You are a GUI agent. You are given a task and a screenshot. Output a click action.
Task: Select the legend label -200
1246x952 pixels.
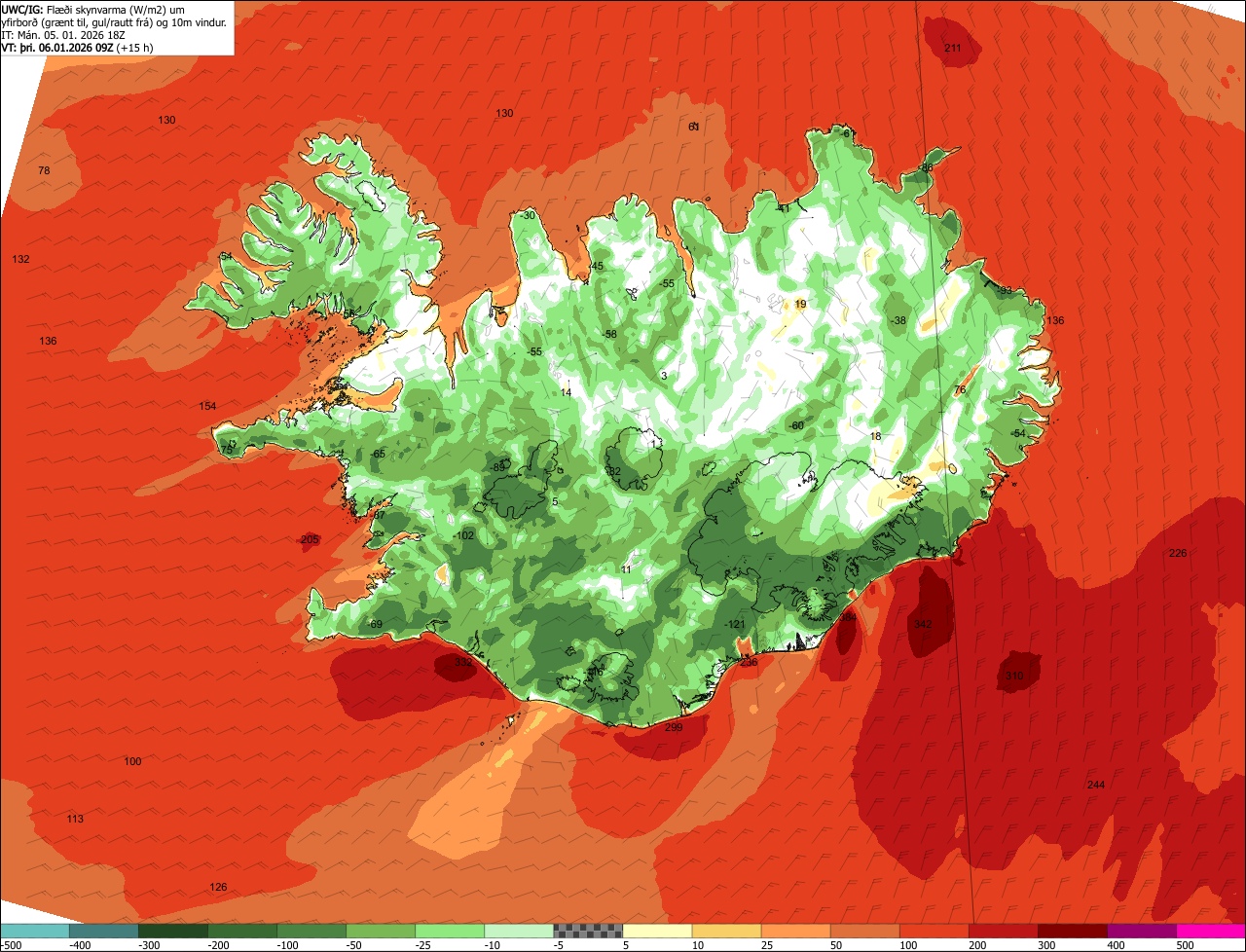pyautogui.click(x=217, y=945)
